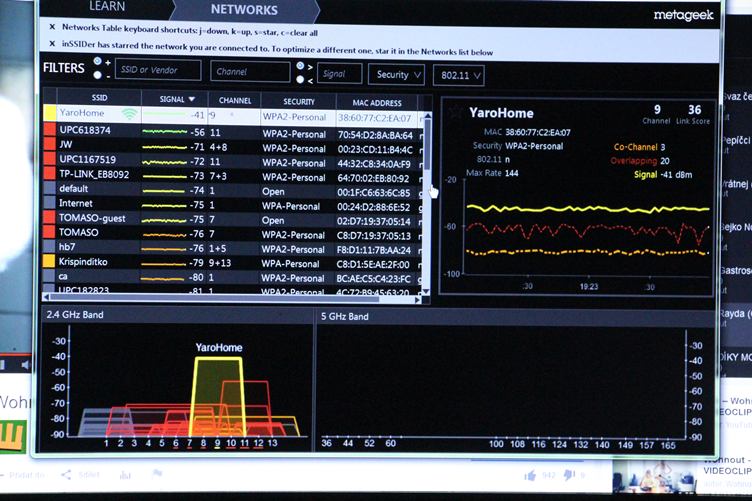
Task: Select the plus include filter radio
Action: point(97,61)
